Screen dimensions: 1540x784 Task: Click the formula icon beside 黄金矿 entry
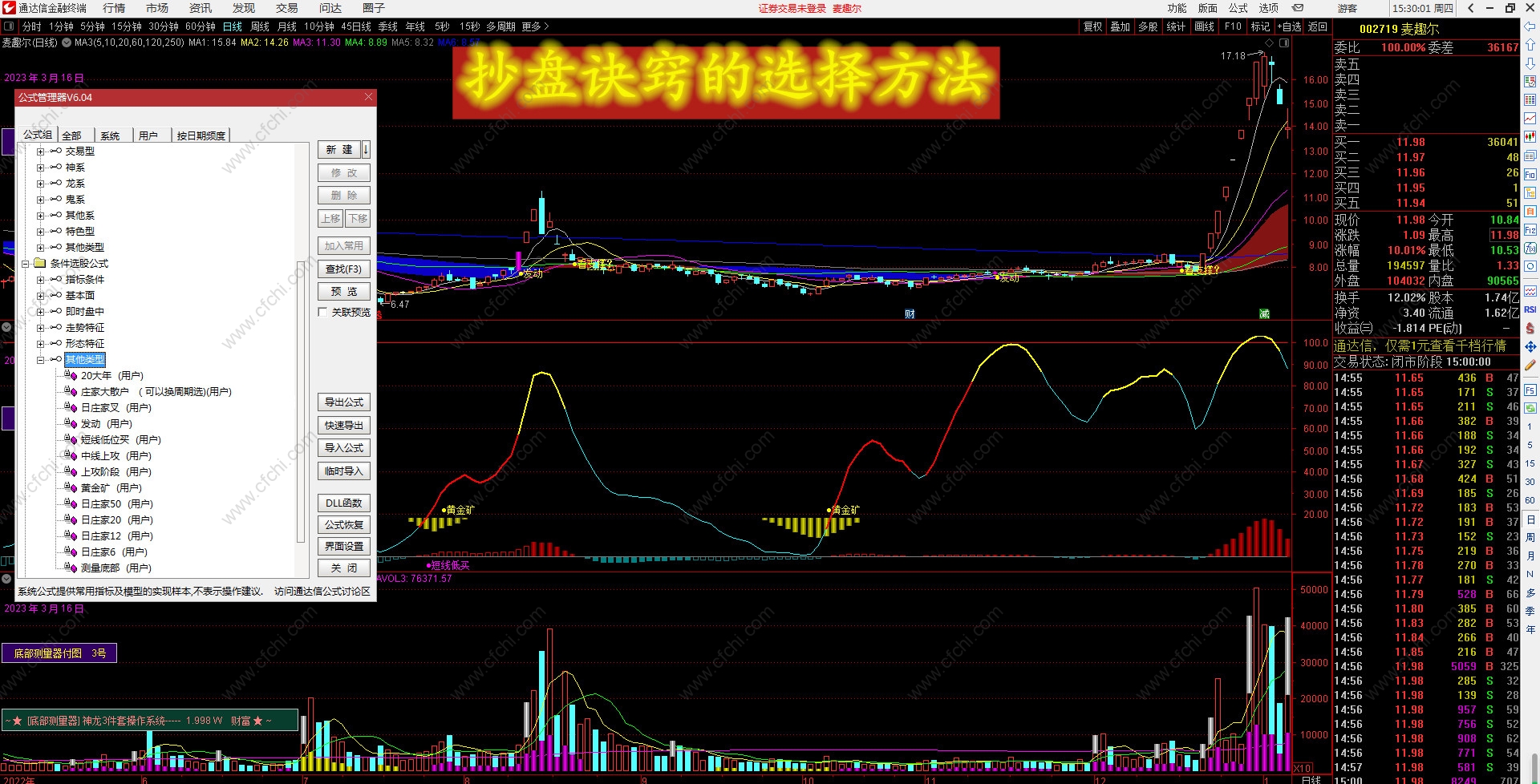click(x=71, y=487)
